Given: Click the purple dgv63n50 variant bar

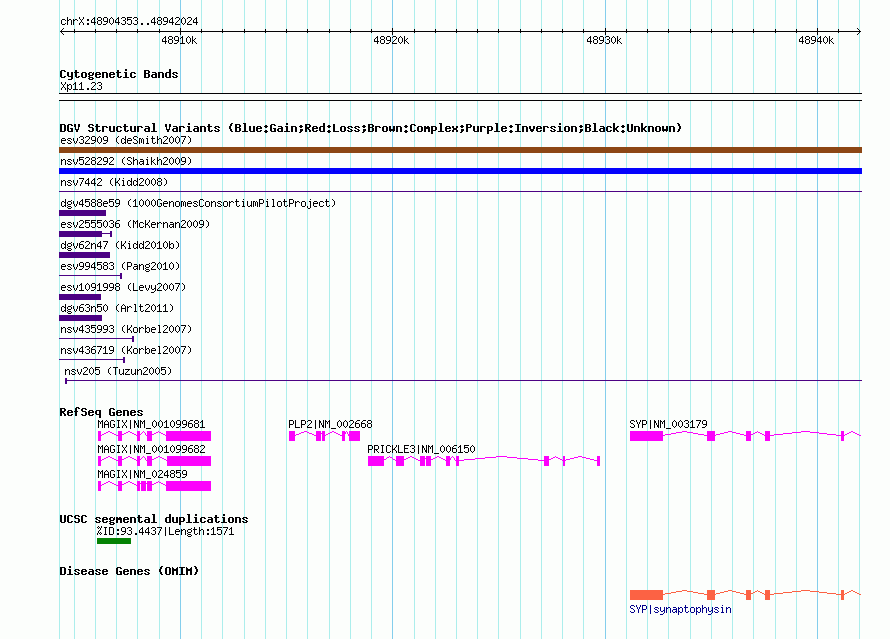Looking at the screenshot, I should click(81, 318).
